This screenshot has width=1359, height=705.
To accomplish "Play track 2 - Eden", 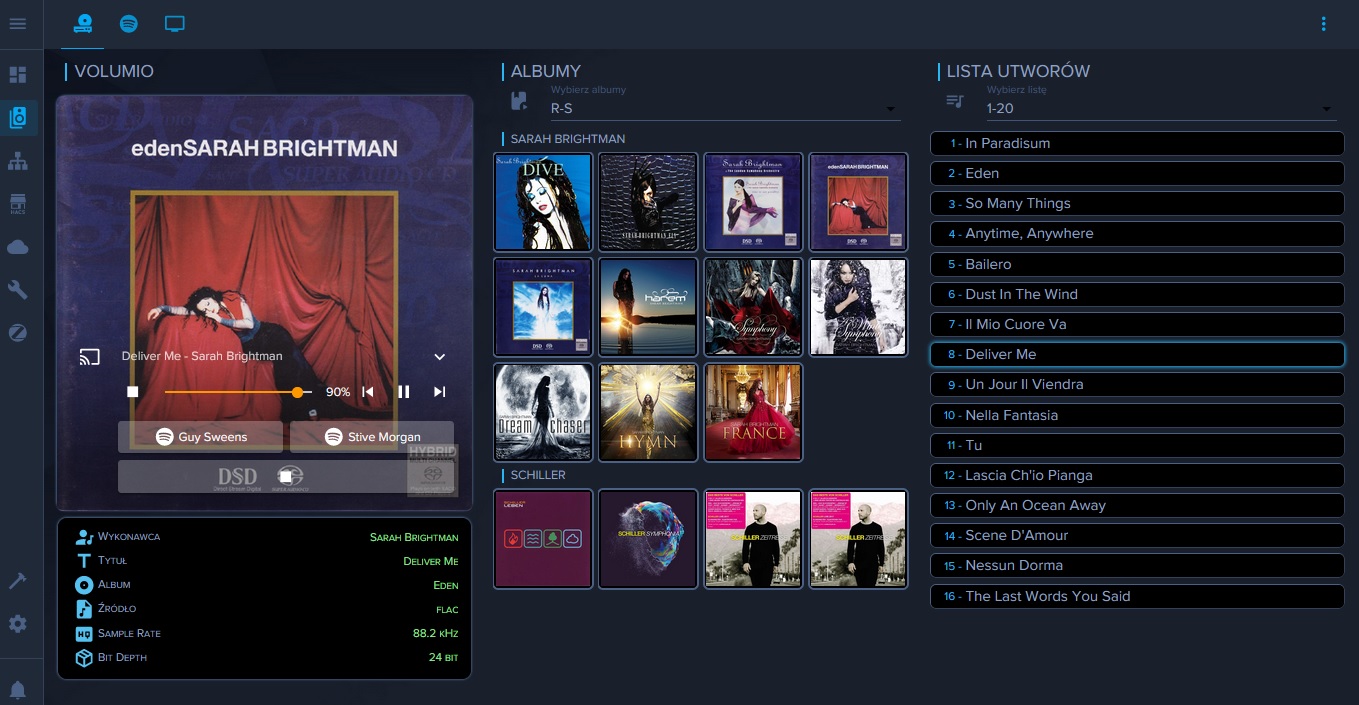I will (1137, 173).
